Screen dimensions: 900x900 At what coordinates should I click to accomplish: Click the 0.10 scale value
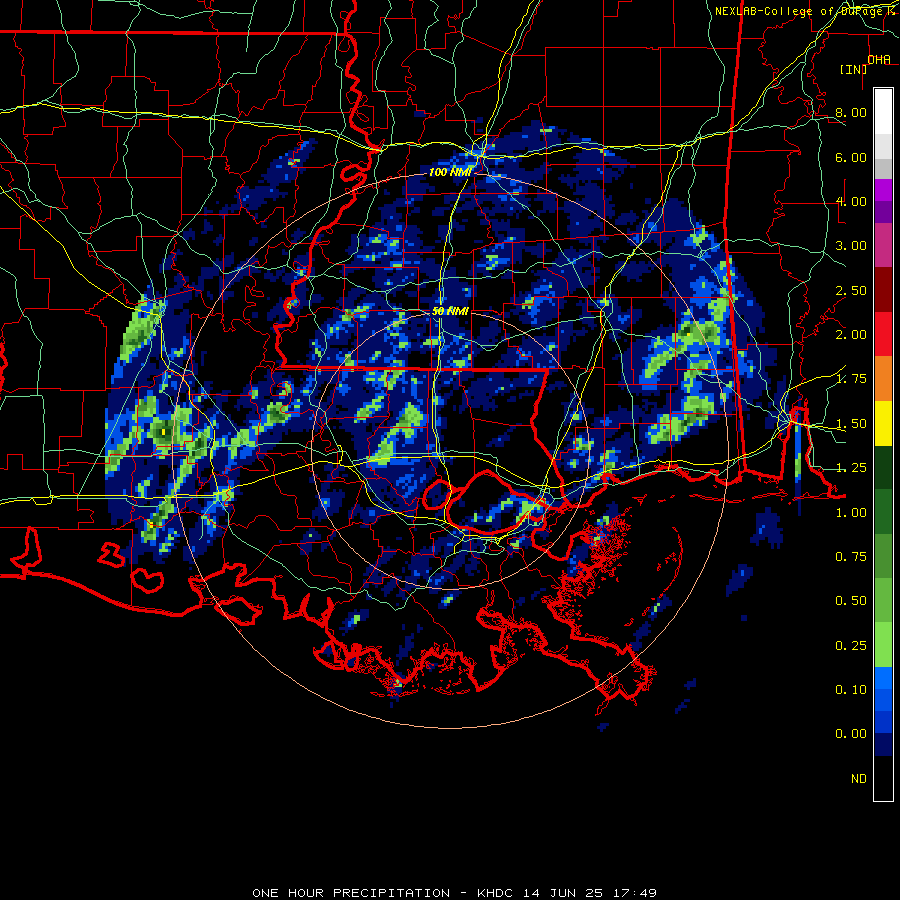tap(851, 690)
